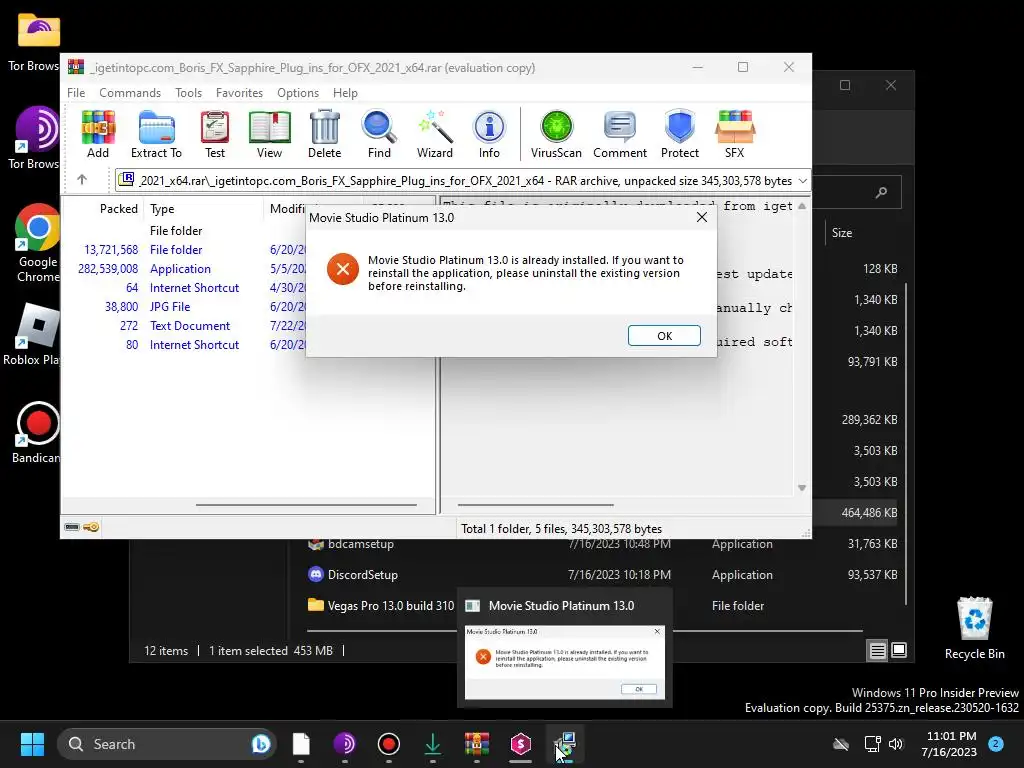Open the Commands menu
Image resolution: width=1024 pixels, height=768 pixels.
(x=130, y=93)
